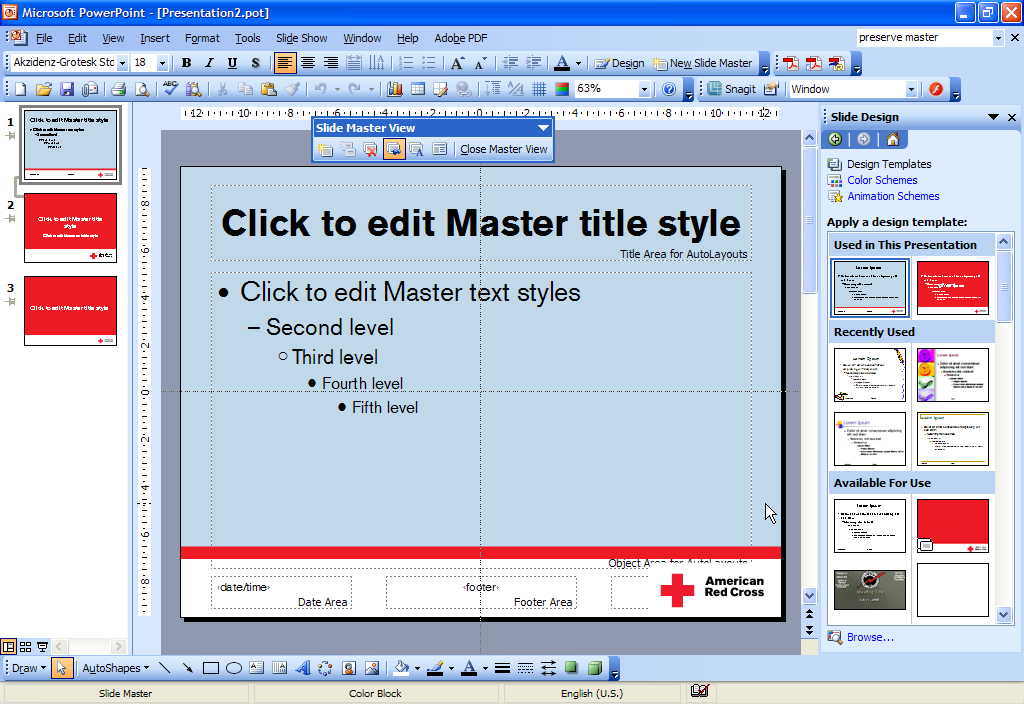1024x704 pixels.
Task: Click the Home icon in Slide Design pane
Action: tap(893, 139)
